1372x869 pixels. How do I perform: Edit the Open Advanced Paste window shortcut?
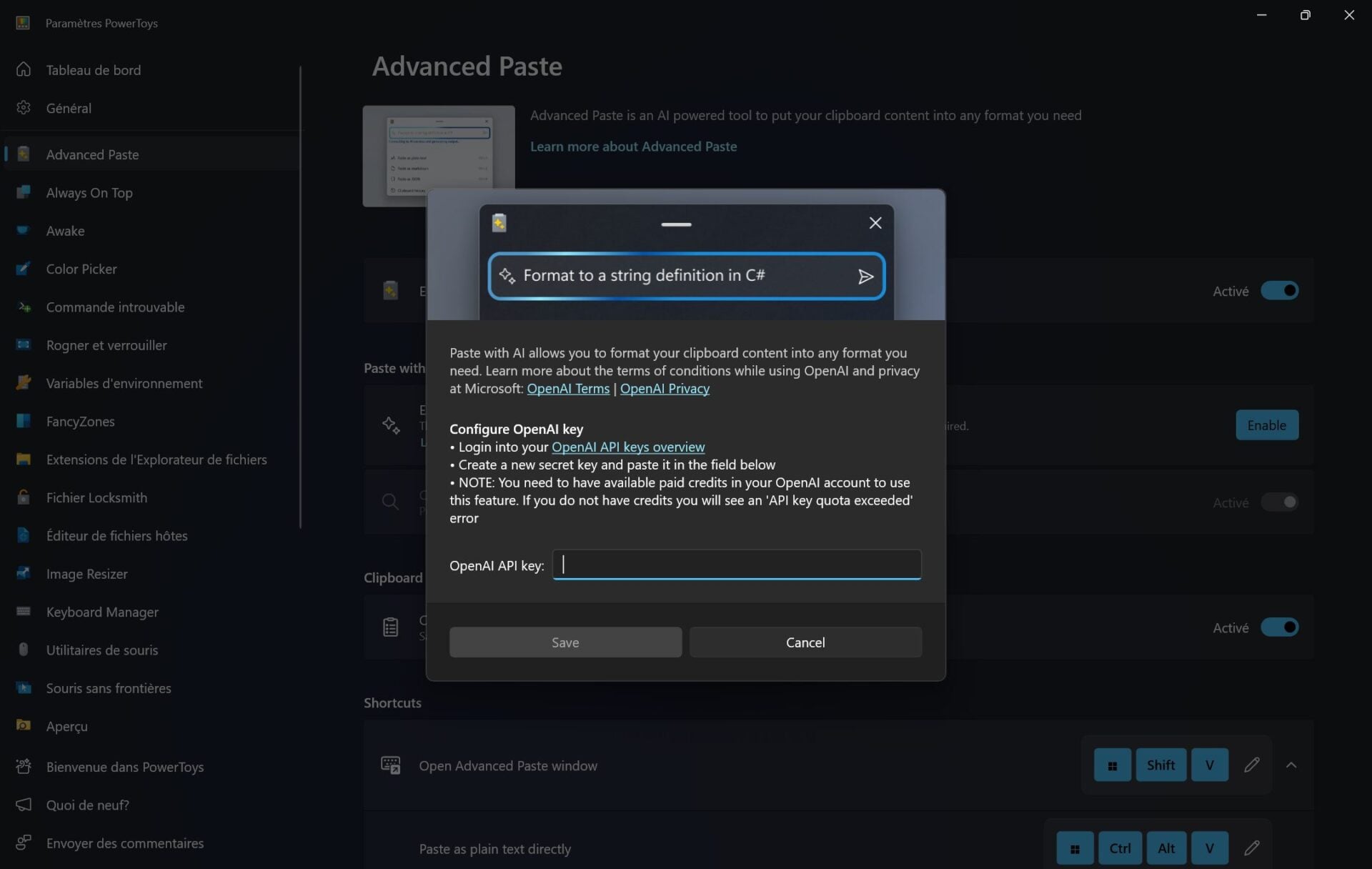click(x=1252, y=765)
